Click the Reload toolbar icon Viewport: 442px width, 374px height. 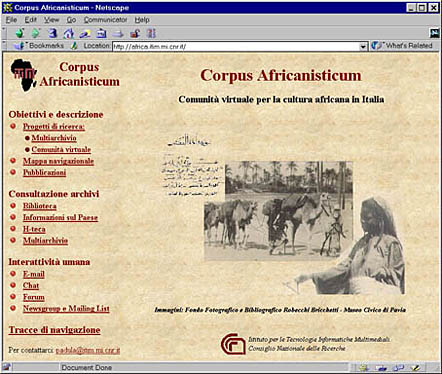(x=52, y=33)
